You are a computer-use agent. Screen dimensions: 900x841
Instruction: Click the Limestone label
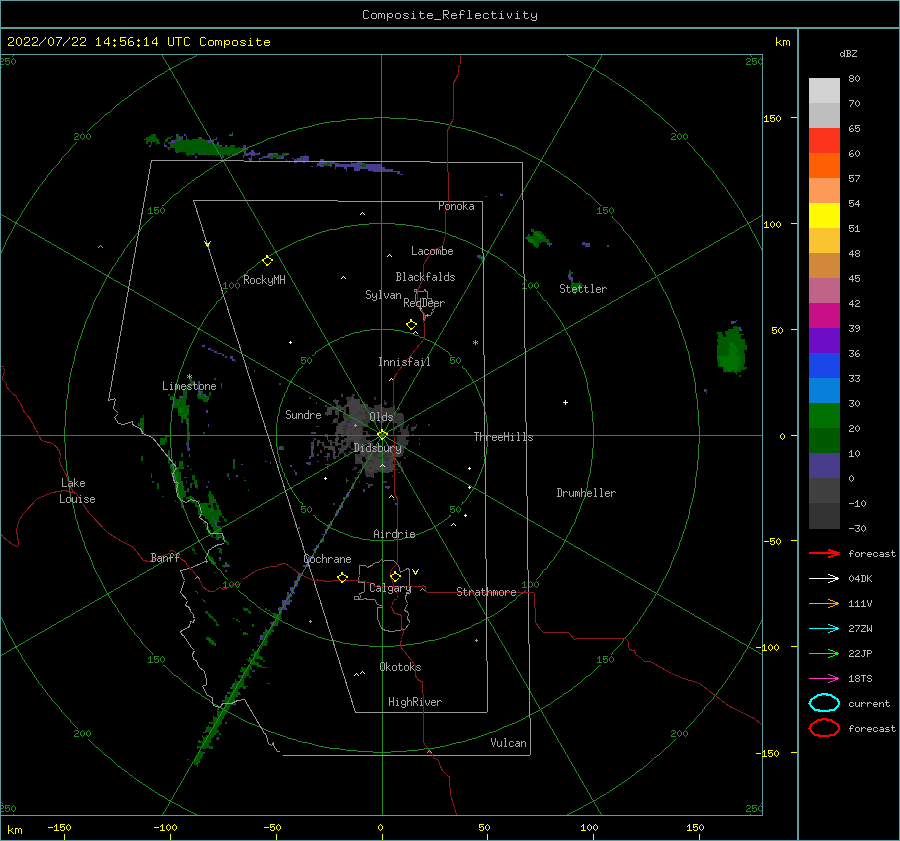point(189,386)
